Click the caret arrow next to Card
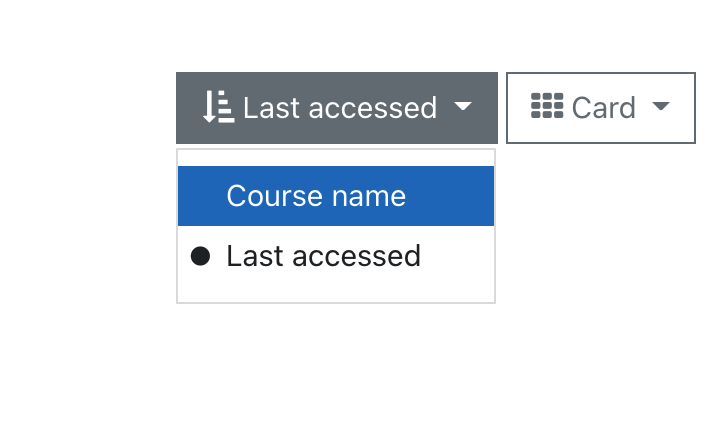712x444 pixels. pos(661,106)
